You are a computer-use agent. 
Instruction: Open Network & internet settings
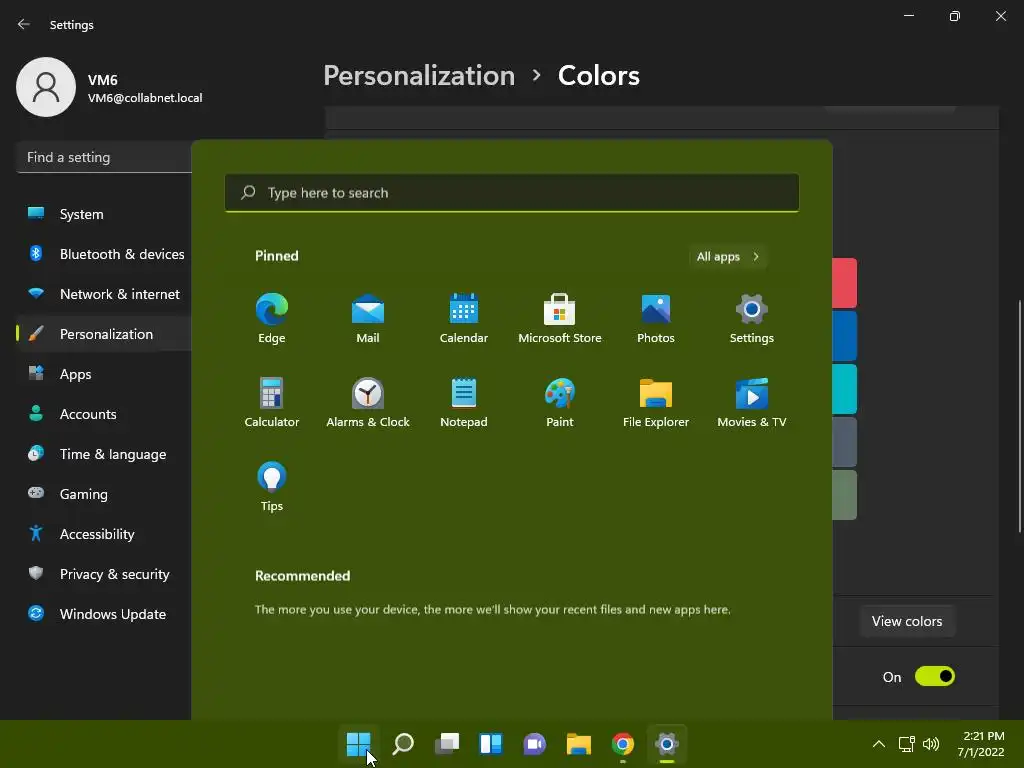pyautogui.click(x=104, y=294)
